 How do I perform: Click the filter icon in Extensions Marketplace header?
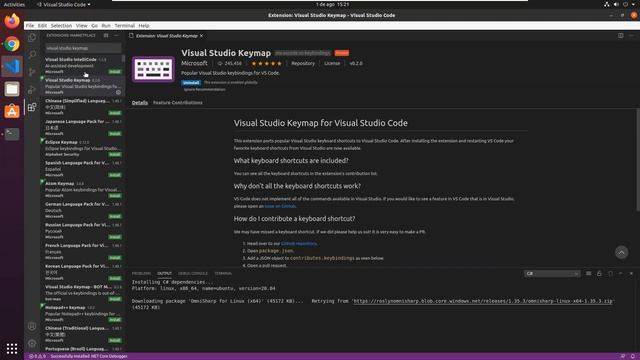click(106, 36)
